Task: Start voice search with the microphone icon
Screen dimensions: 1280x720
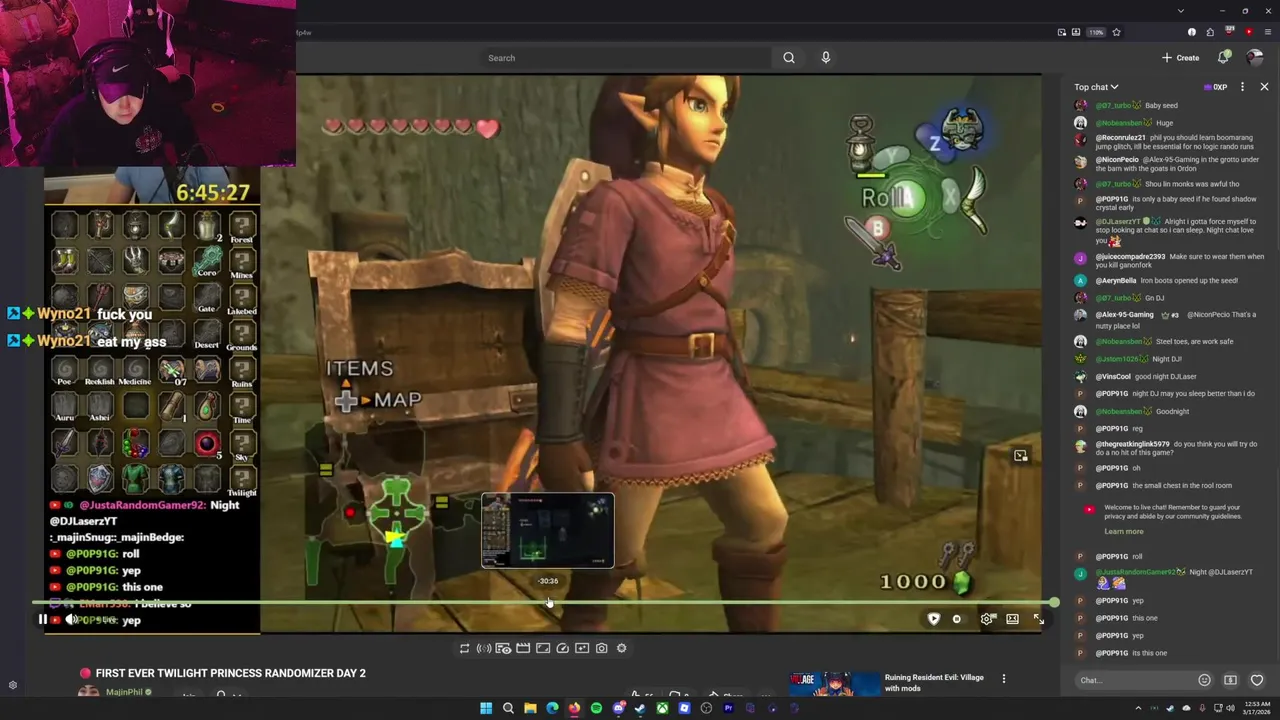Action: click(826, 58)
